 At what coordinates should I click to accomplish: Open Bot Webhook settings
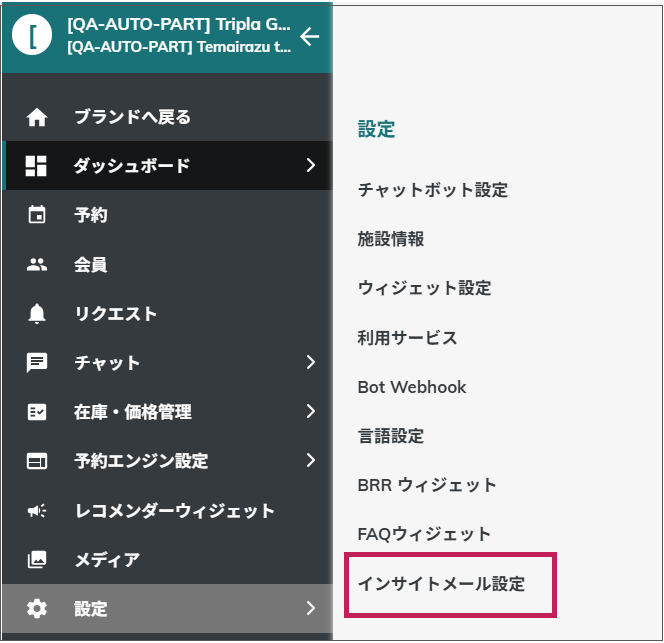(412, 387)
